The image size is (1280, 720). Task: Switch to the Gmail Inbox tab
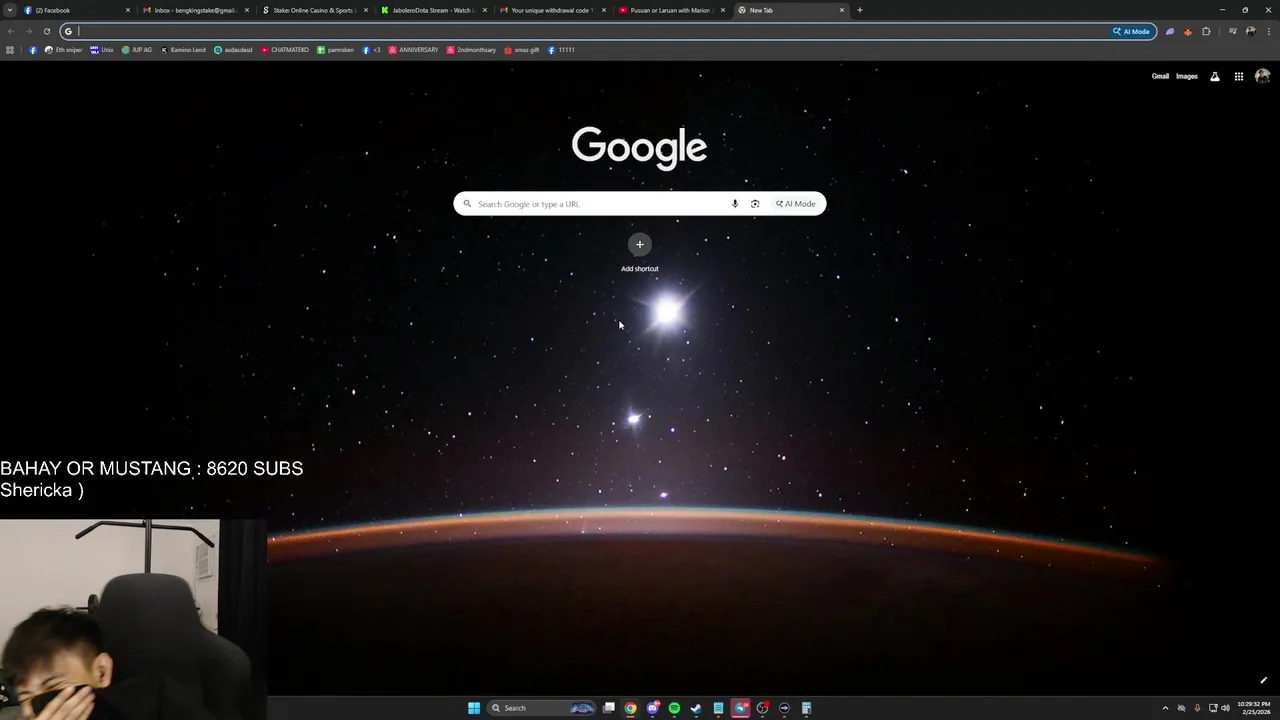click(x=194, y=10)
